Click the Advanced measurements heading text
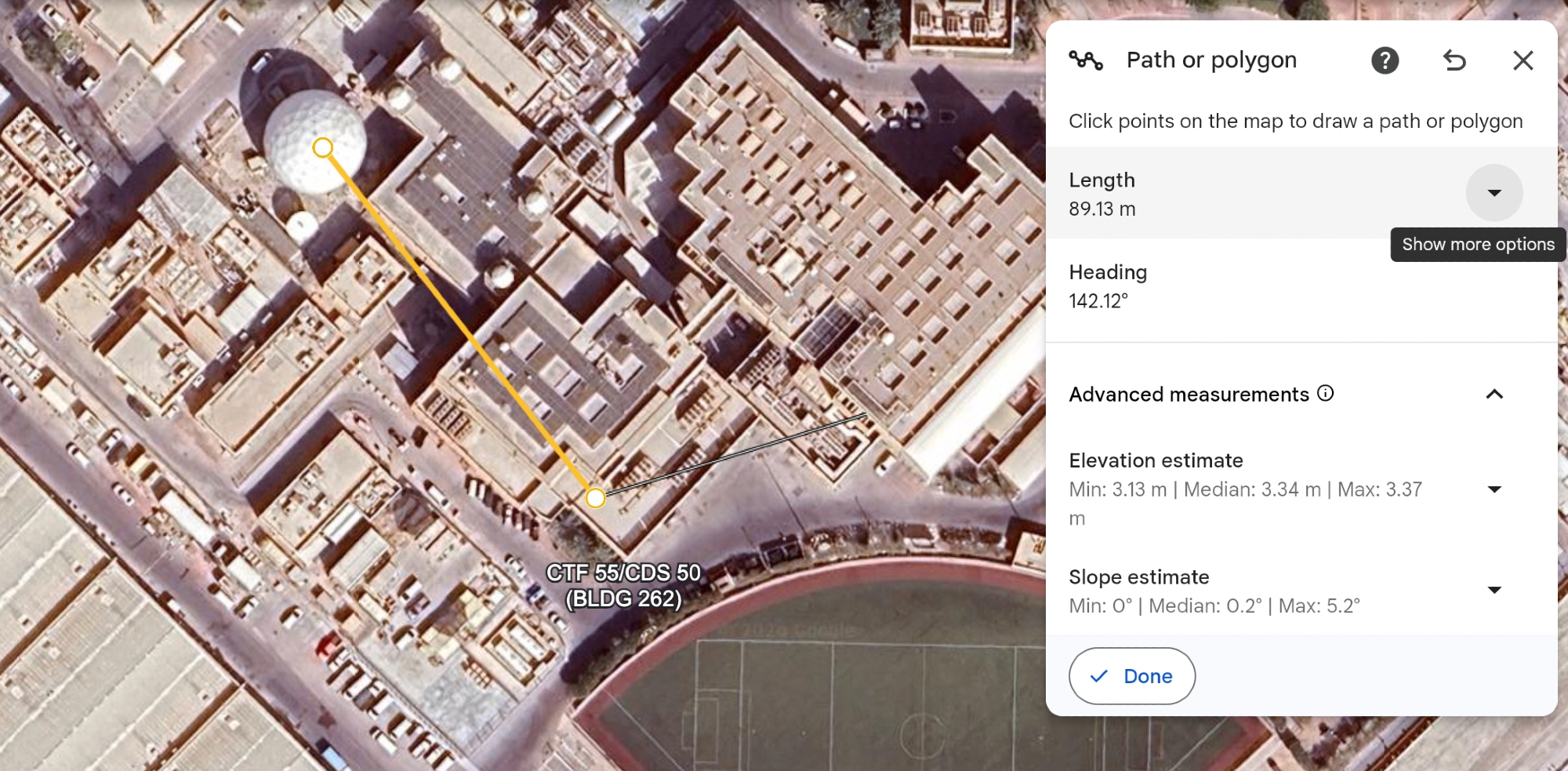The image size is (1568, 771). point(1189,395)
